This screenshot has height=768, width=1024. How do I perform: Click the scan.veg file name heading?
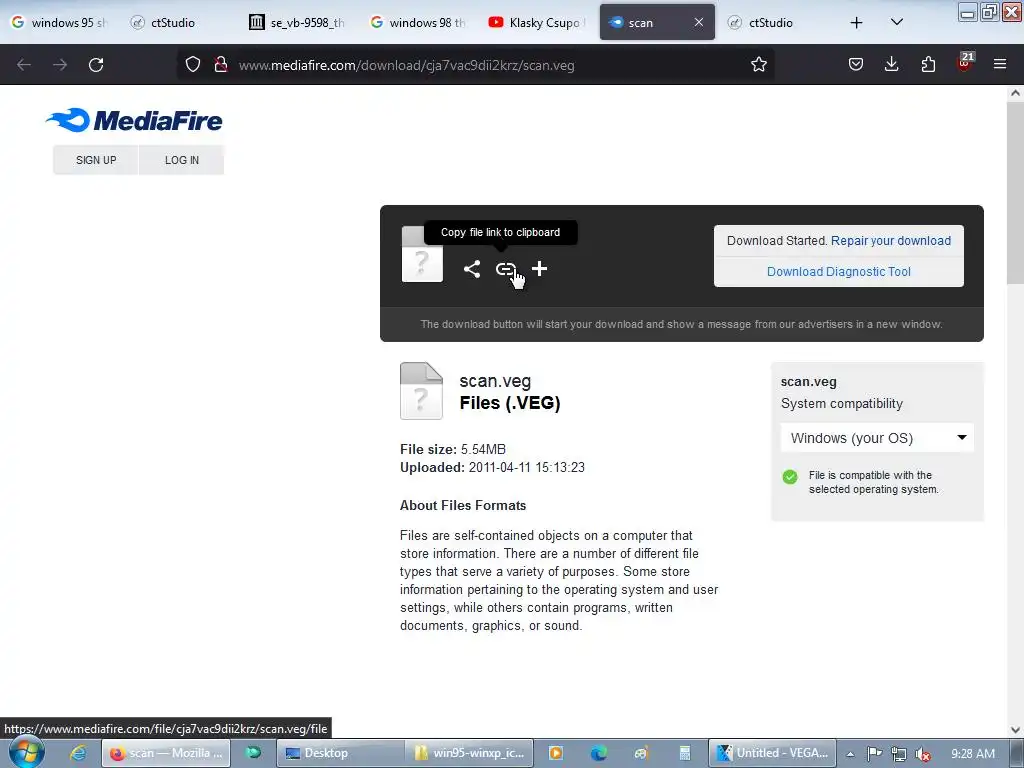[x=495, y=381]
